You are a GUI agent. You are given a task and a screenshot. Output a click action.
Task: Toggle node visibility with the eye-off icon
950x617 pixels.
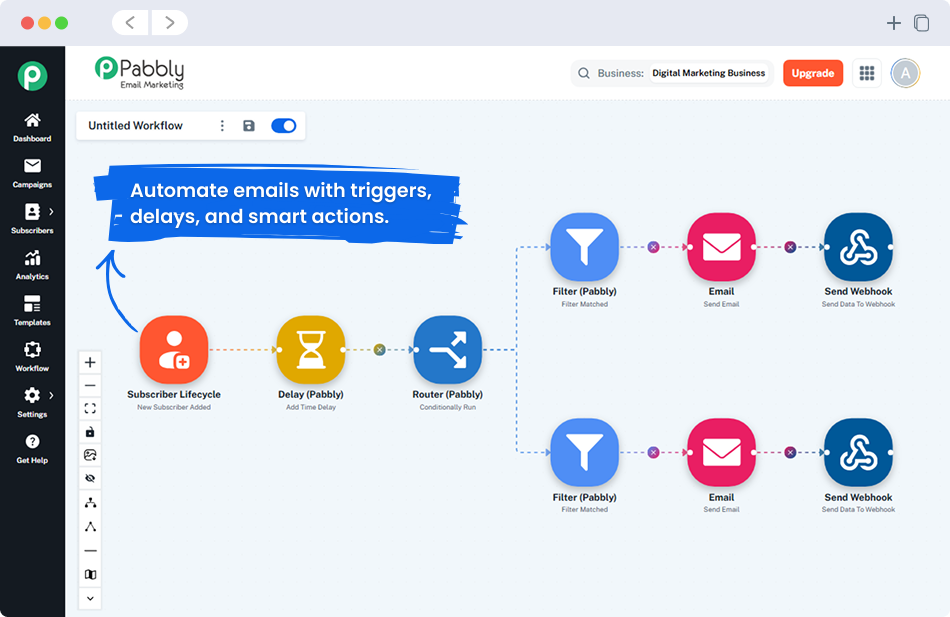[x=90, y=478]
